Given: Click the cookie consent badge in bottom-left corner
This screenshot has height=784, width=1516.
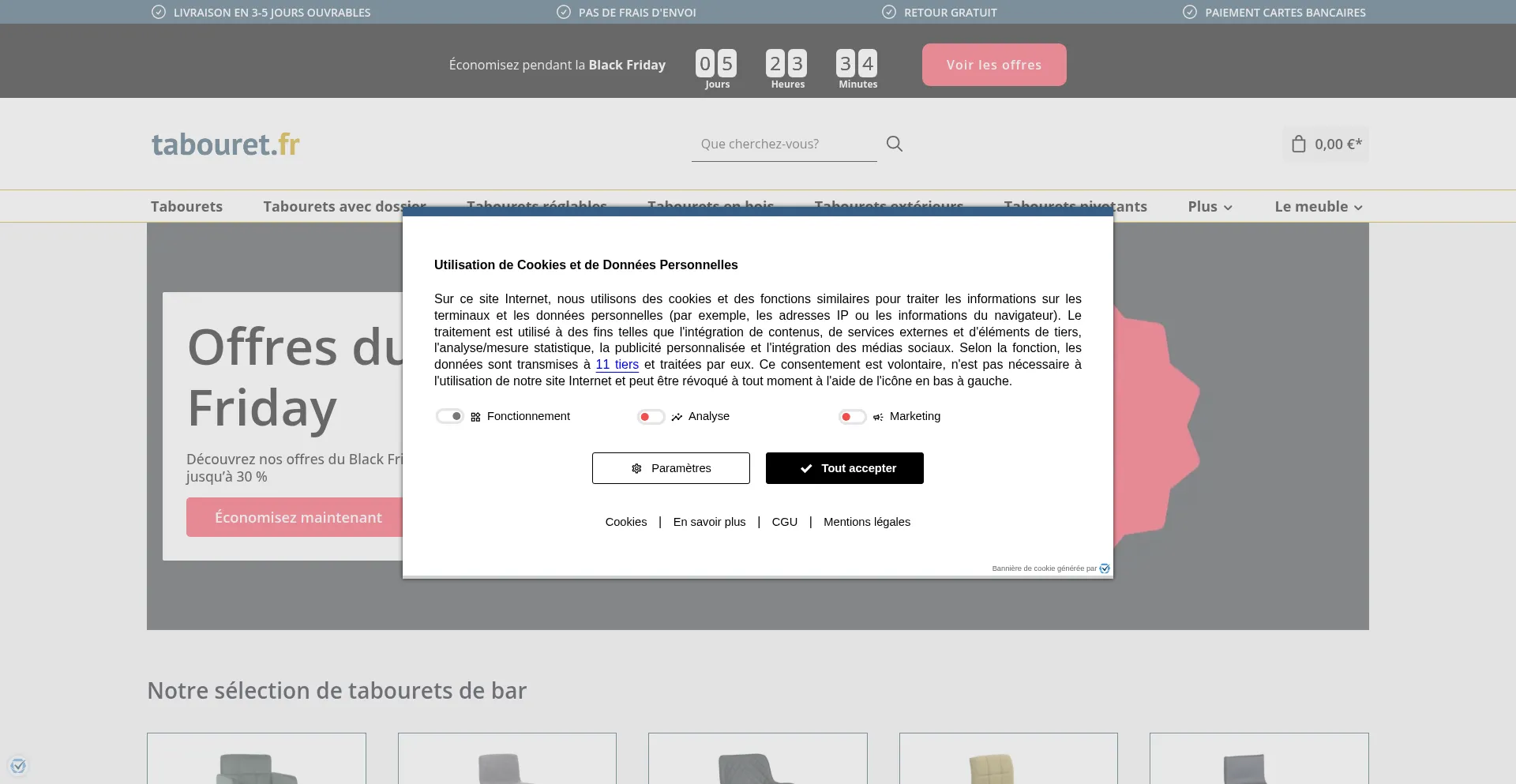Looking at the screenshot, I should tap(18, 765).
